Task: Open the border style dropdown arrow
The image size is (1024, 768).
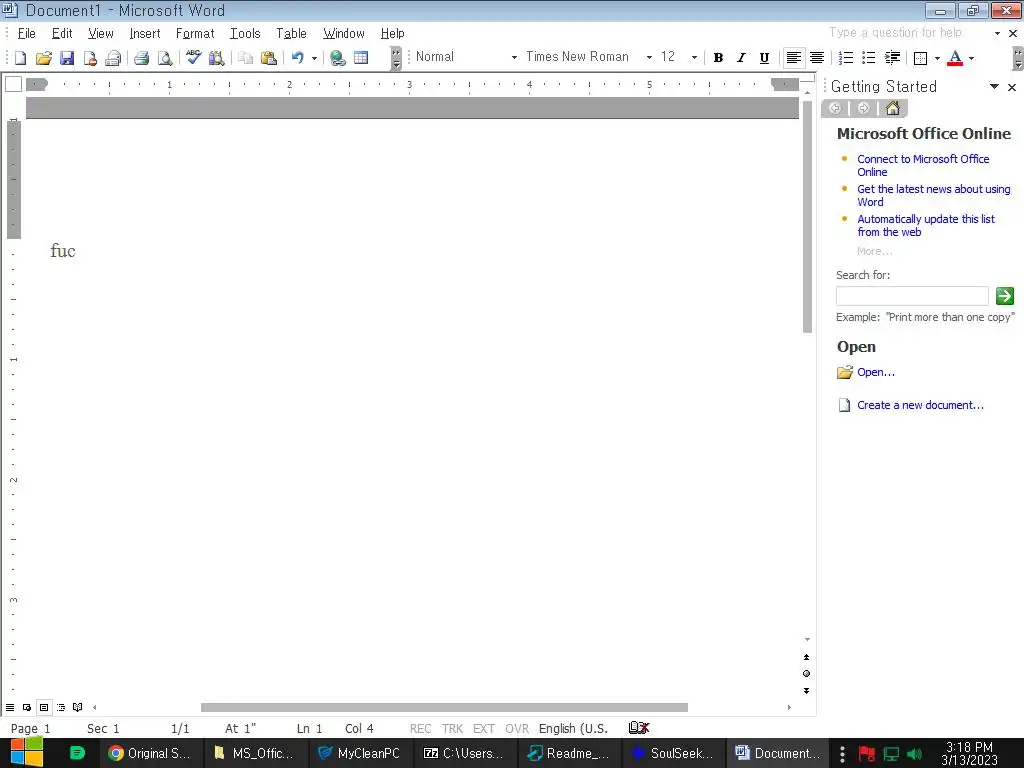Action: (937, 58)
